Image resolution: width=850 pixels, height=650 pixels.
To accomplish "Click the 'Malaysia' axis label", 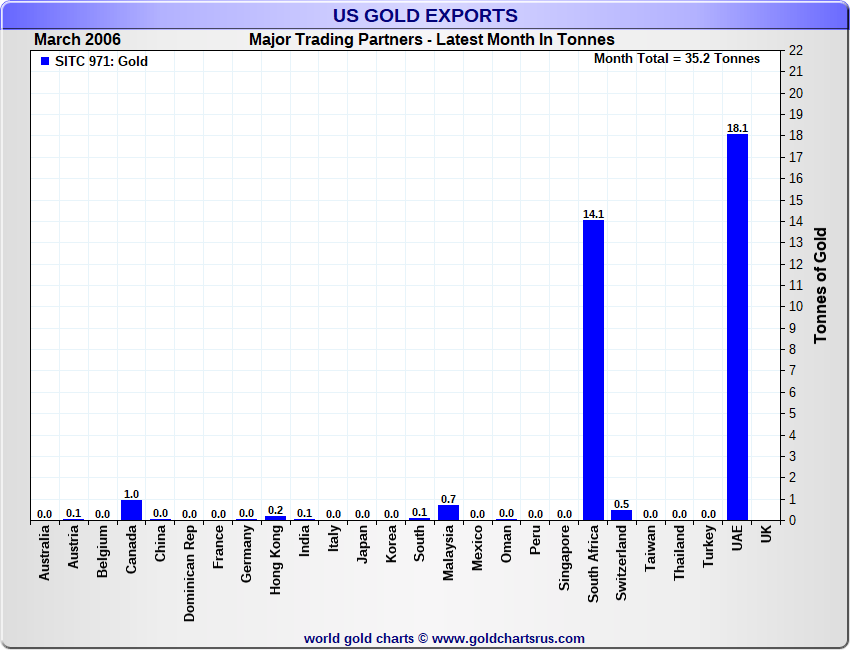I will click(448, 552).
